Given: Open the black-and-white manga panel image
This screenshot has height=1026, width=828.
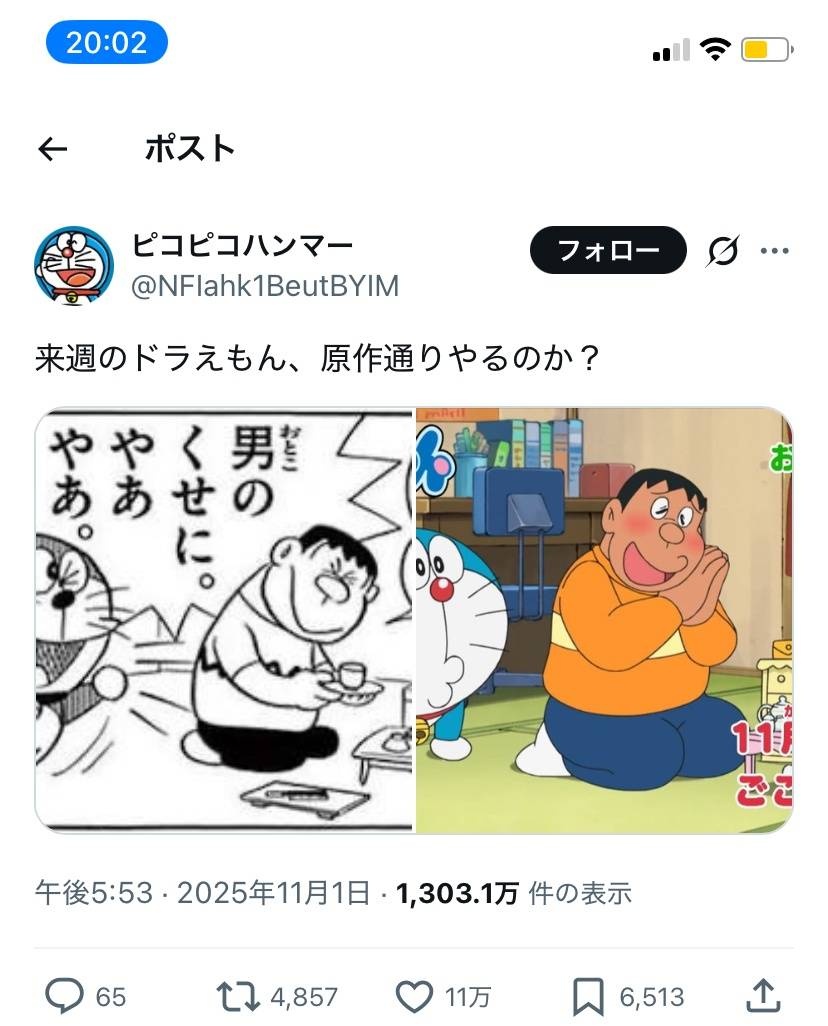Looking at the screenshot, I should click(x=225, y=620).
